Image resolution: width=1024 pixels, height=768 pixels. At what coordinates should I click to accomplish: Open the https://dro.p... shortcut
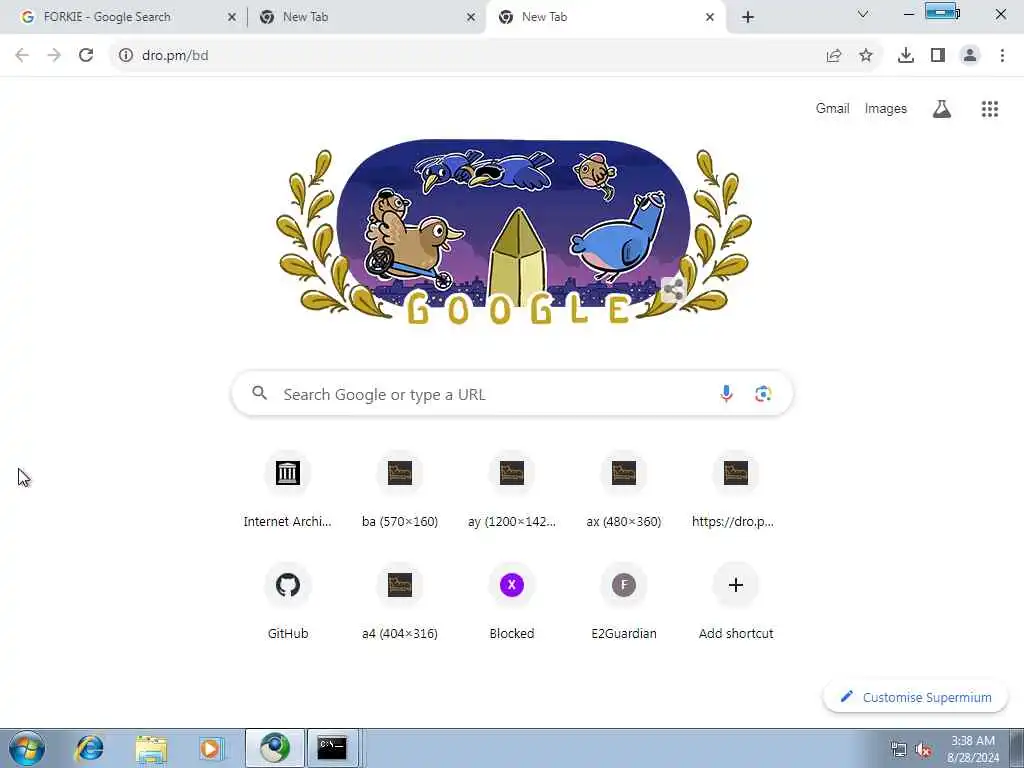point(736,490)
